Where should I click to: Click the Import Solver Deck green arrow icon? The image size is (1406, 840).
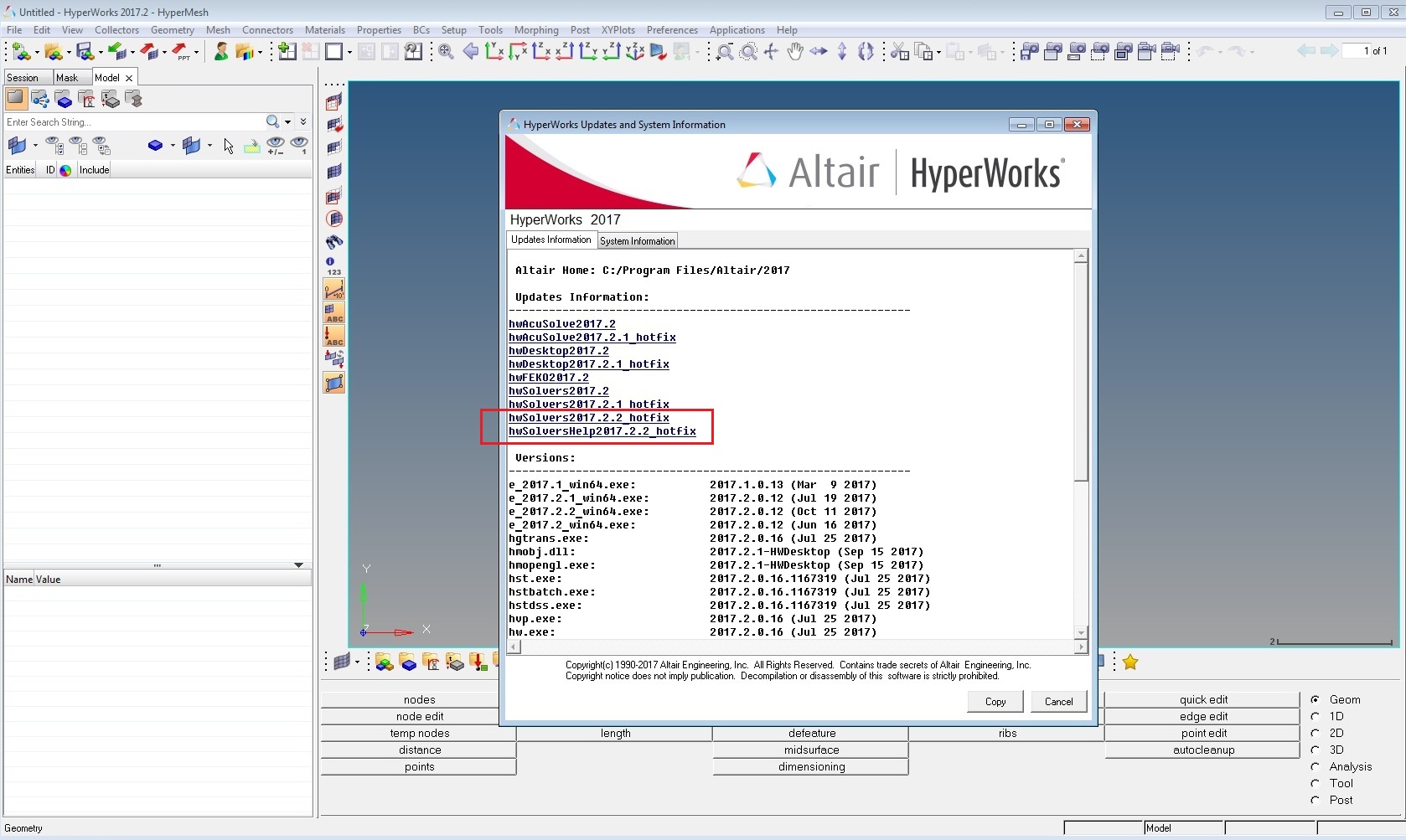[117, 52]
